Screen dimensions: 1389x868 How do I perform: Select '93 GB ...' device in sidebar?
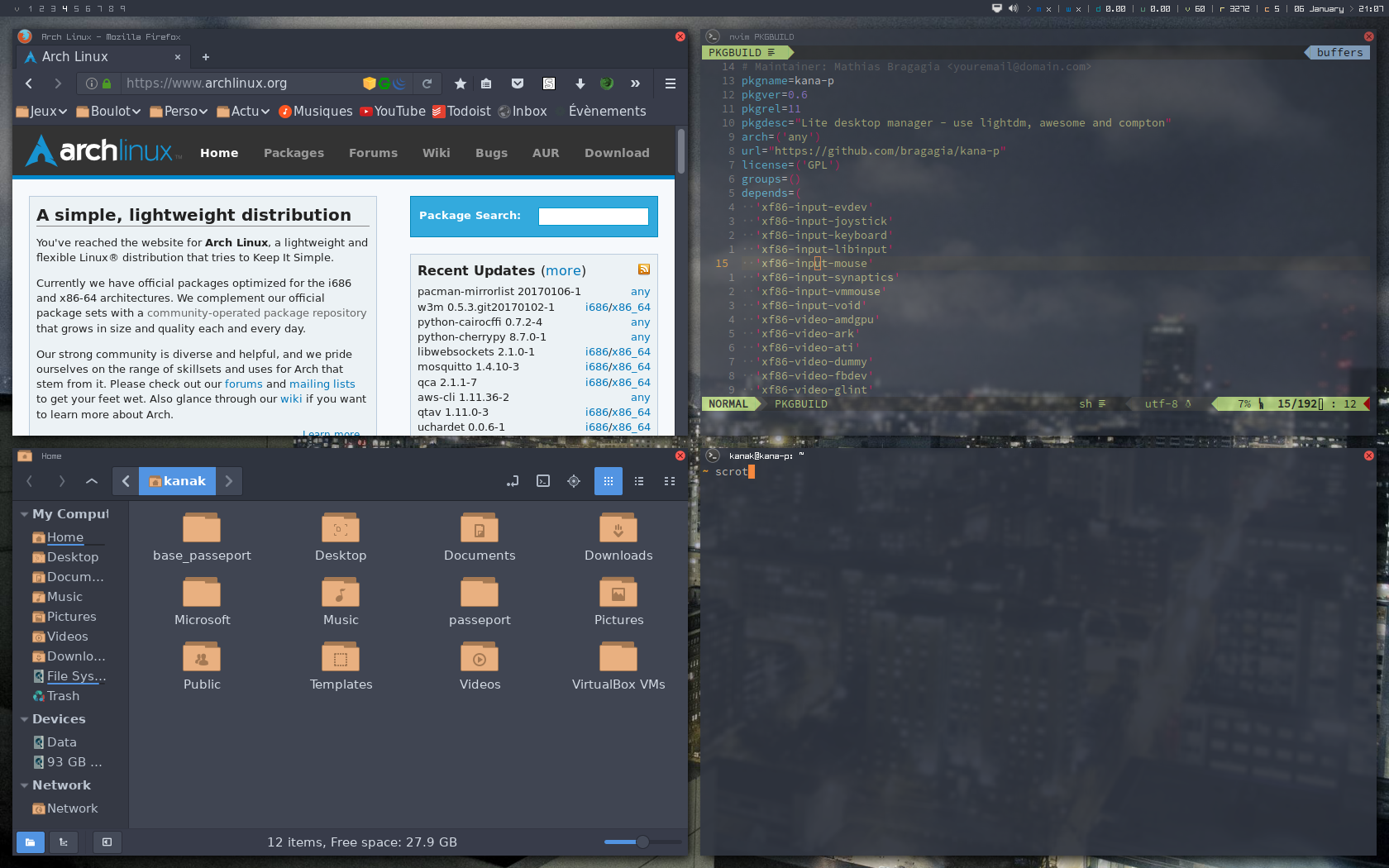click(68, 762)
